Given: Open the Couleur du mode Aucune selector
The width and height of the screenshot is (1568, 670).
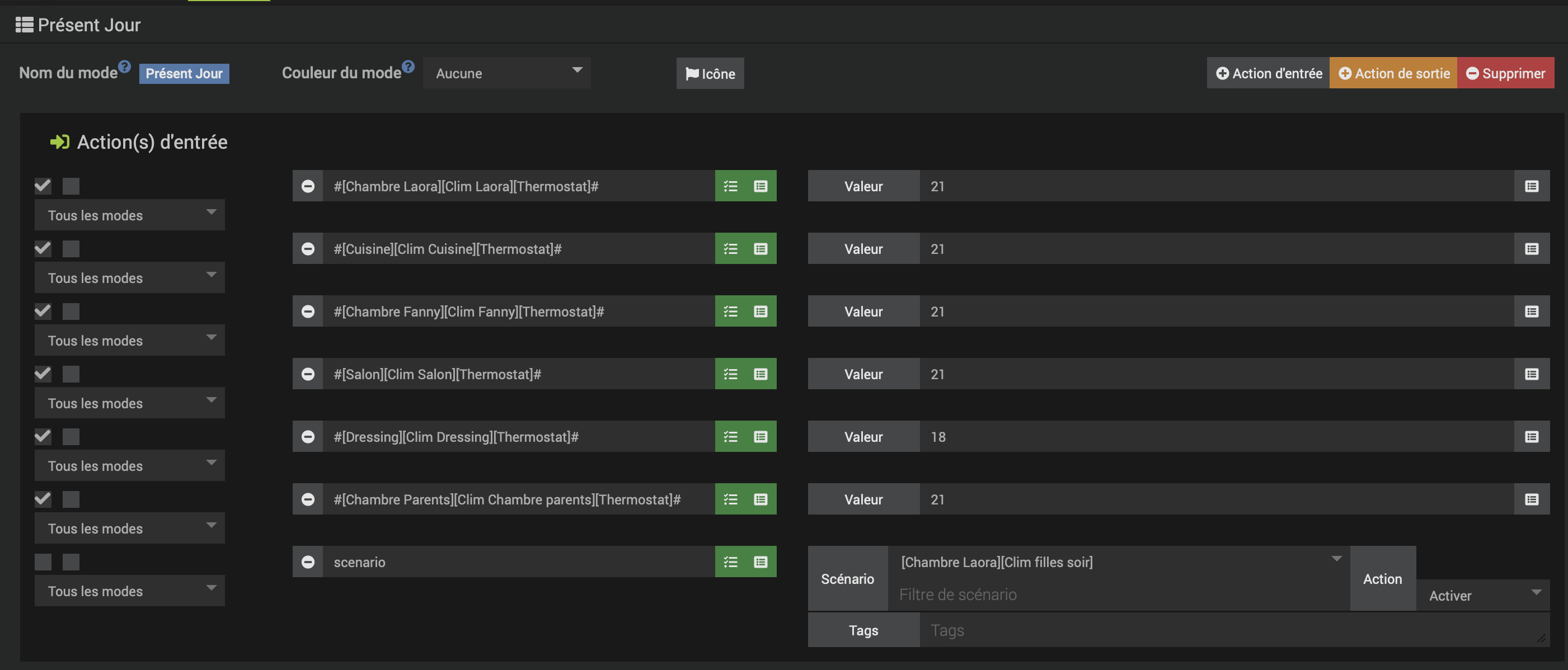Looking at the screenshot, I should (506, 74).
